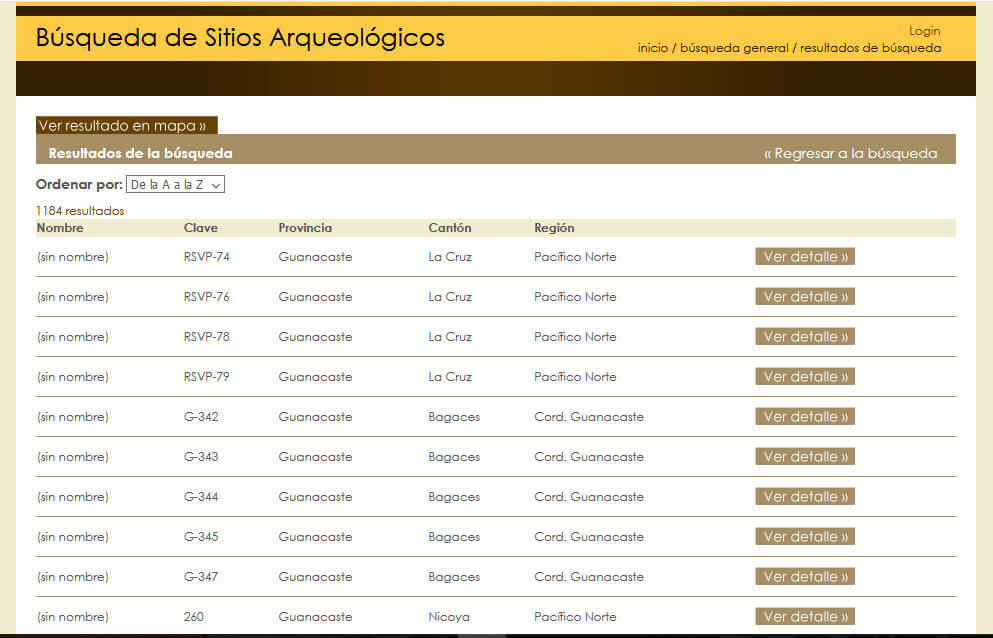Click the page title Búsqueda de Sitios Arqueológicos
Viewport: 993px width, 638px height.
(240, 38)
